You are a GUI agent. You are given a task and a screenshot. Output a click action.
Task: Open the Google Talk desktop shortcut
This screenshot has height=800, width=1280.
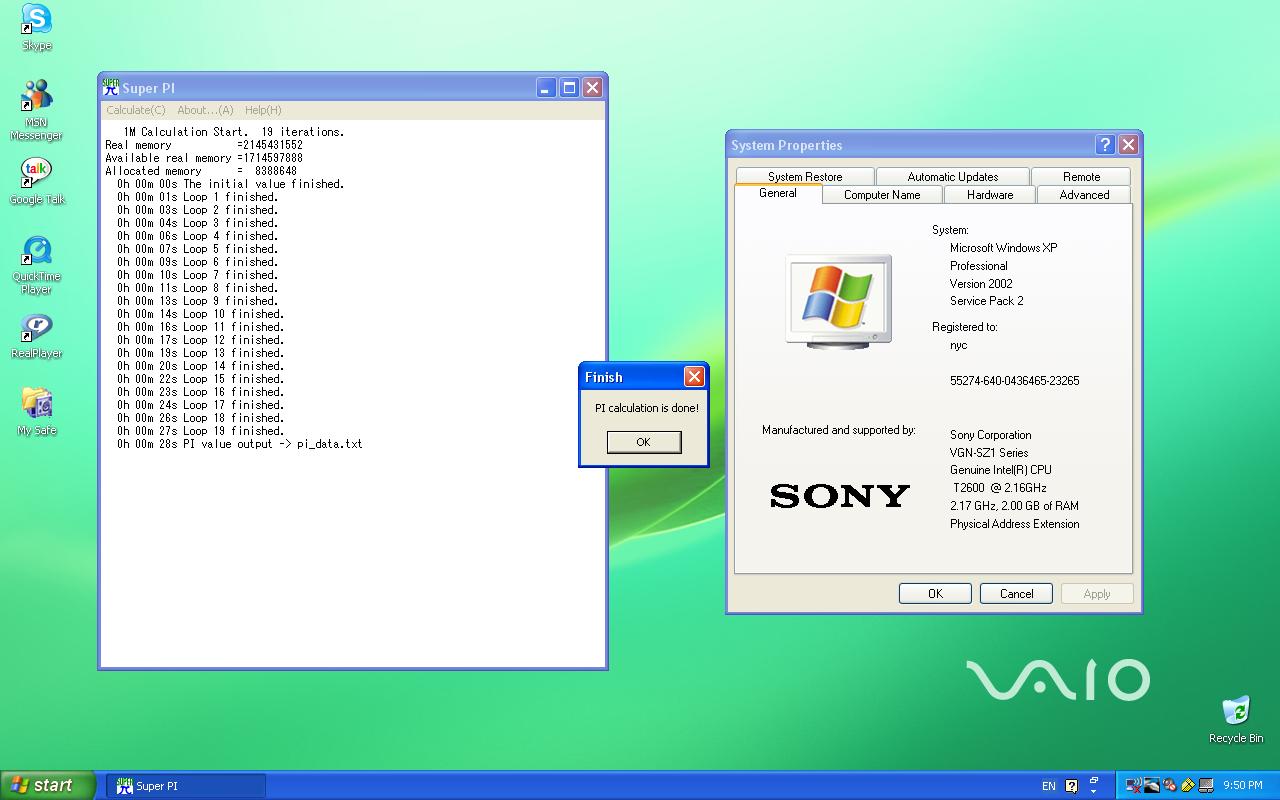[x=37, y=181]
